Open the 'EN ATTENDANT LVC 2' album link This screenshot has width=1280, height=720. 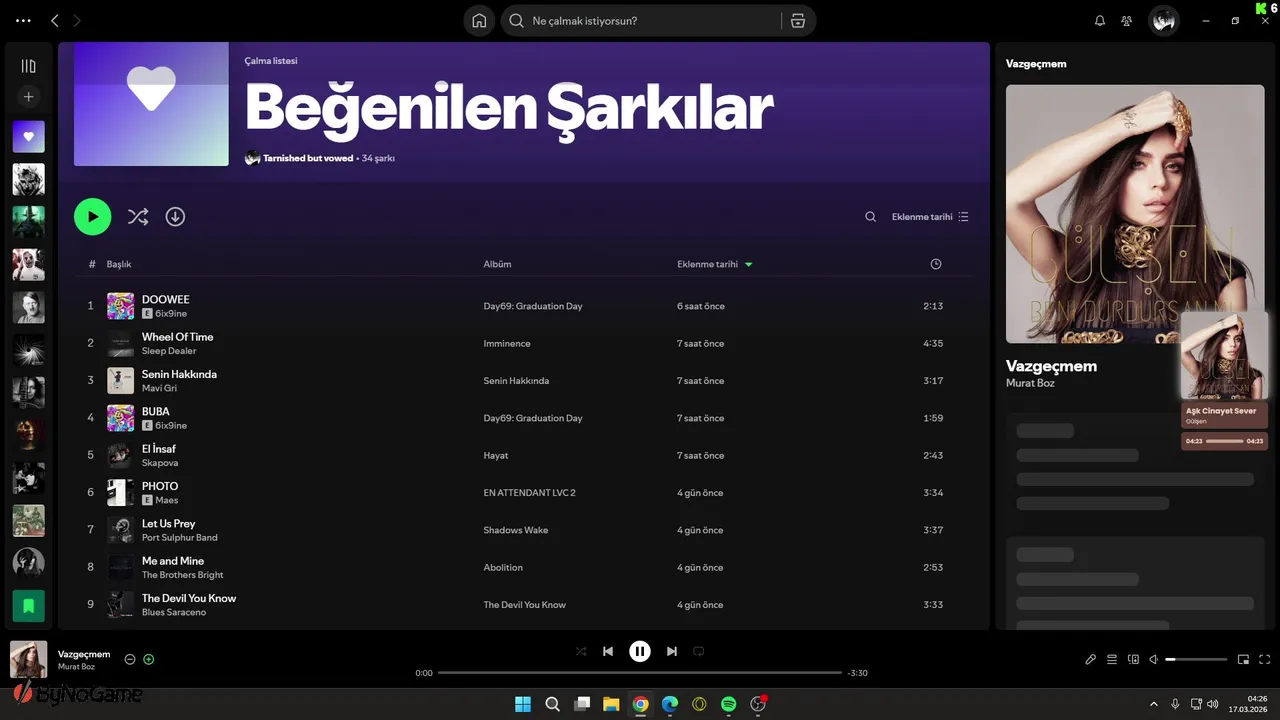pyautogui.click(x=529, y=493)
